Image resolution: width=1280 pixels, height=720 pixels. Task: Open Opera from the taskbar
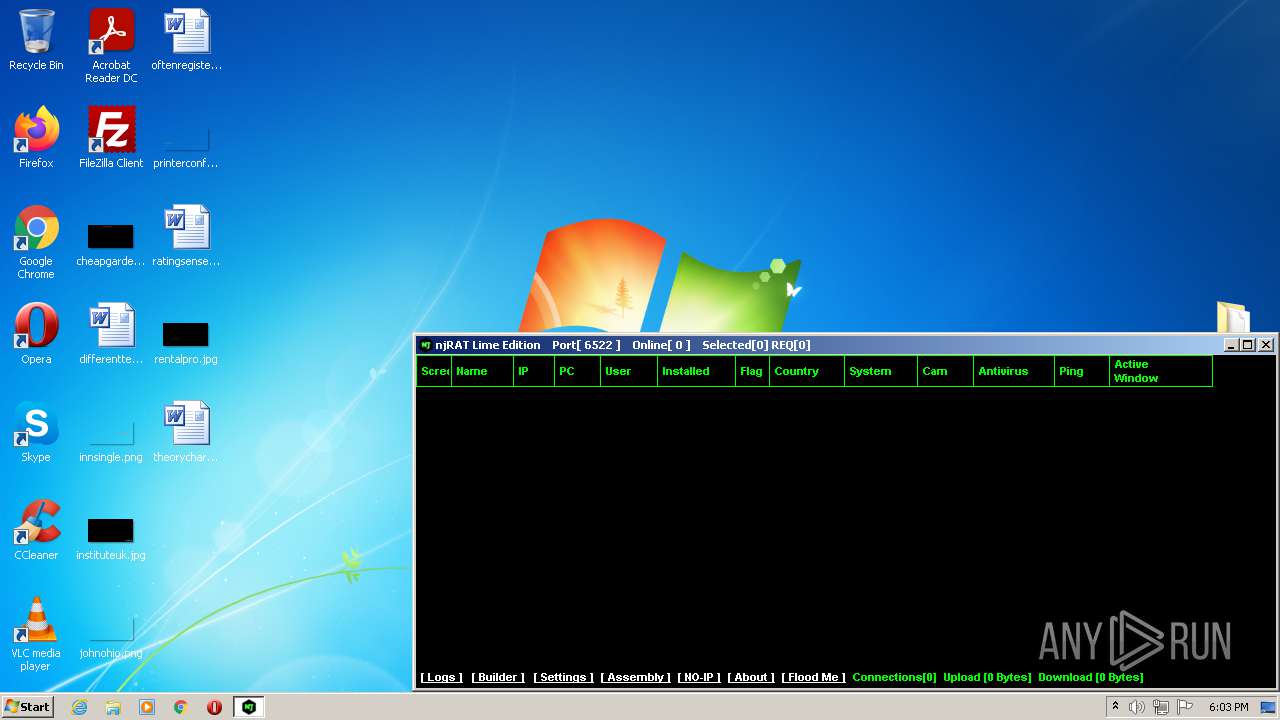[x=214, y=707]
